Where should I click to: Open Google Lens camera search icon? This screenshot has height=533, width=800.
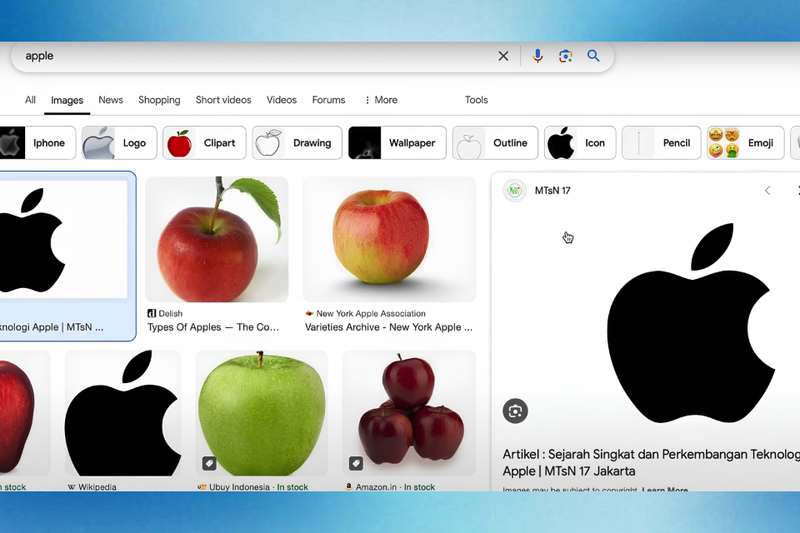(x=565, y=56)
